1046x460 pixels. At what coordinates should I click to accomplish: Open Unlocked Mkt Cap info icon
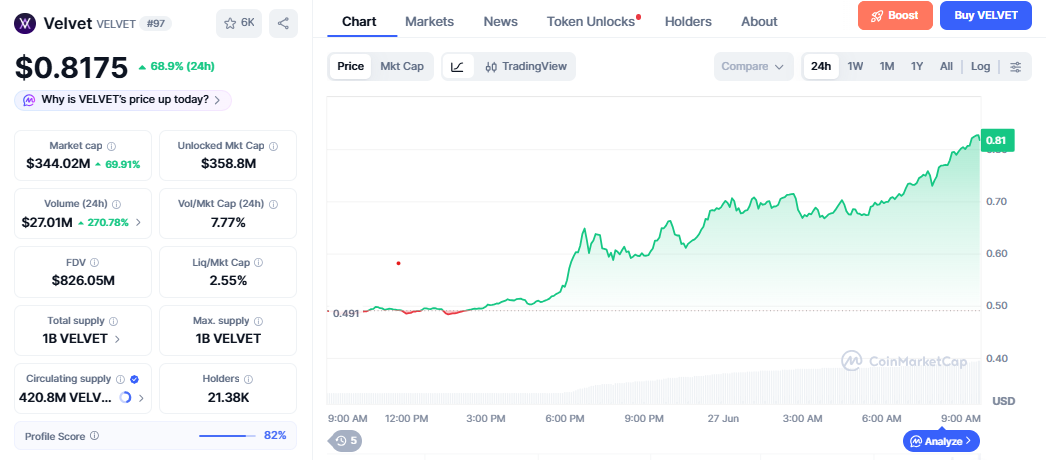click(274, 146)
